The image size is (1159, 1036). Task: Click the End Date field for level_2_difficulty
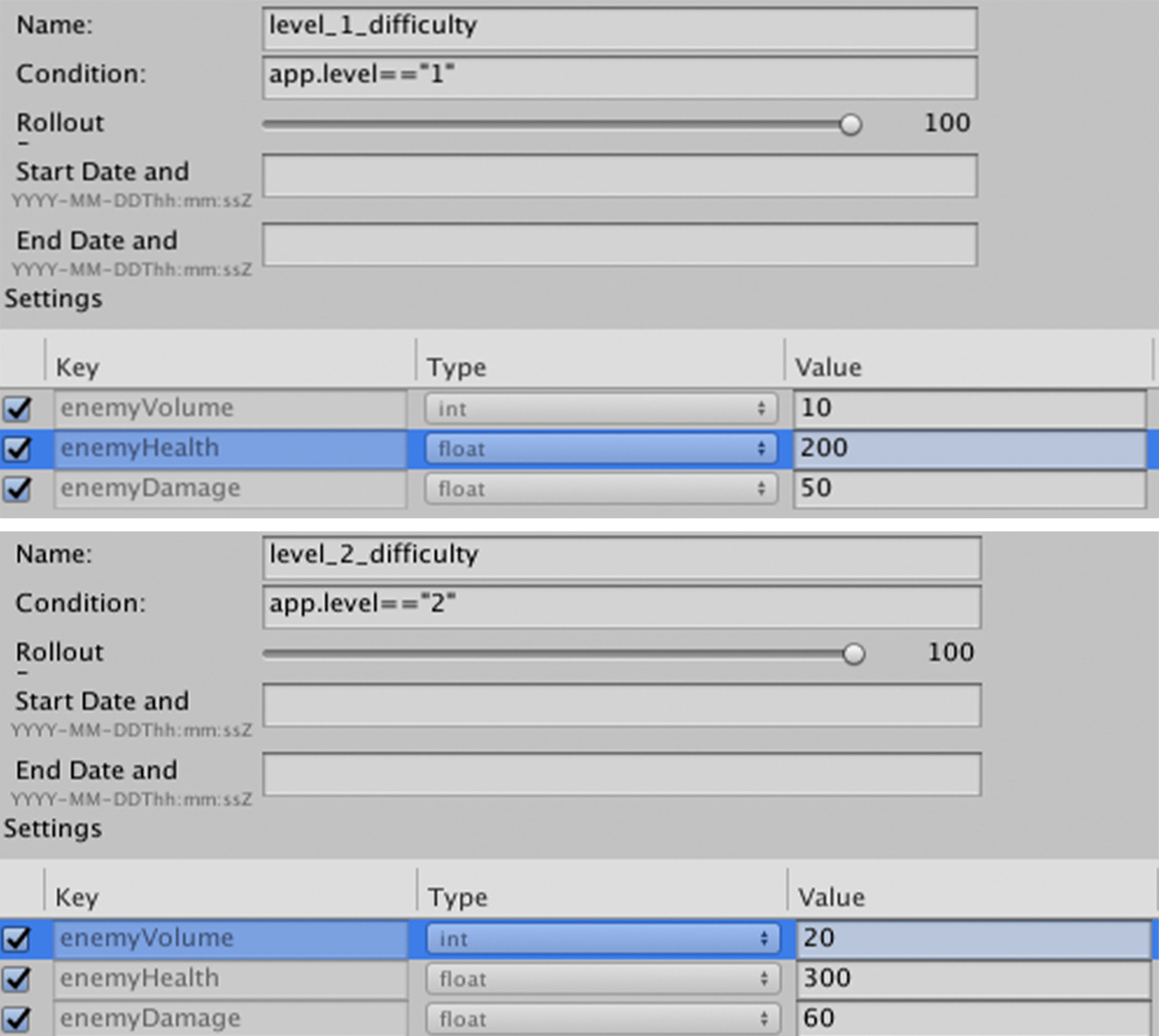tap(622, 774)
